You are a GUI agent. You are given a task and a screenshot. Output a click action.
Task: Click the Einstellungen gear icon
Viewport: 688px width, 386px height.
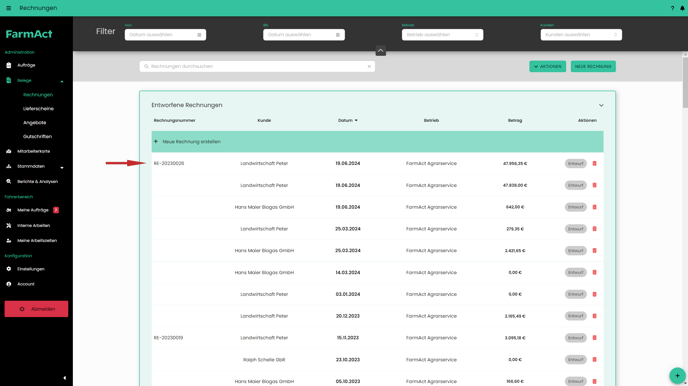pyautogui.click(x=8, y=269)
